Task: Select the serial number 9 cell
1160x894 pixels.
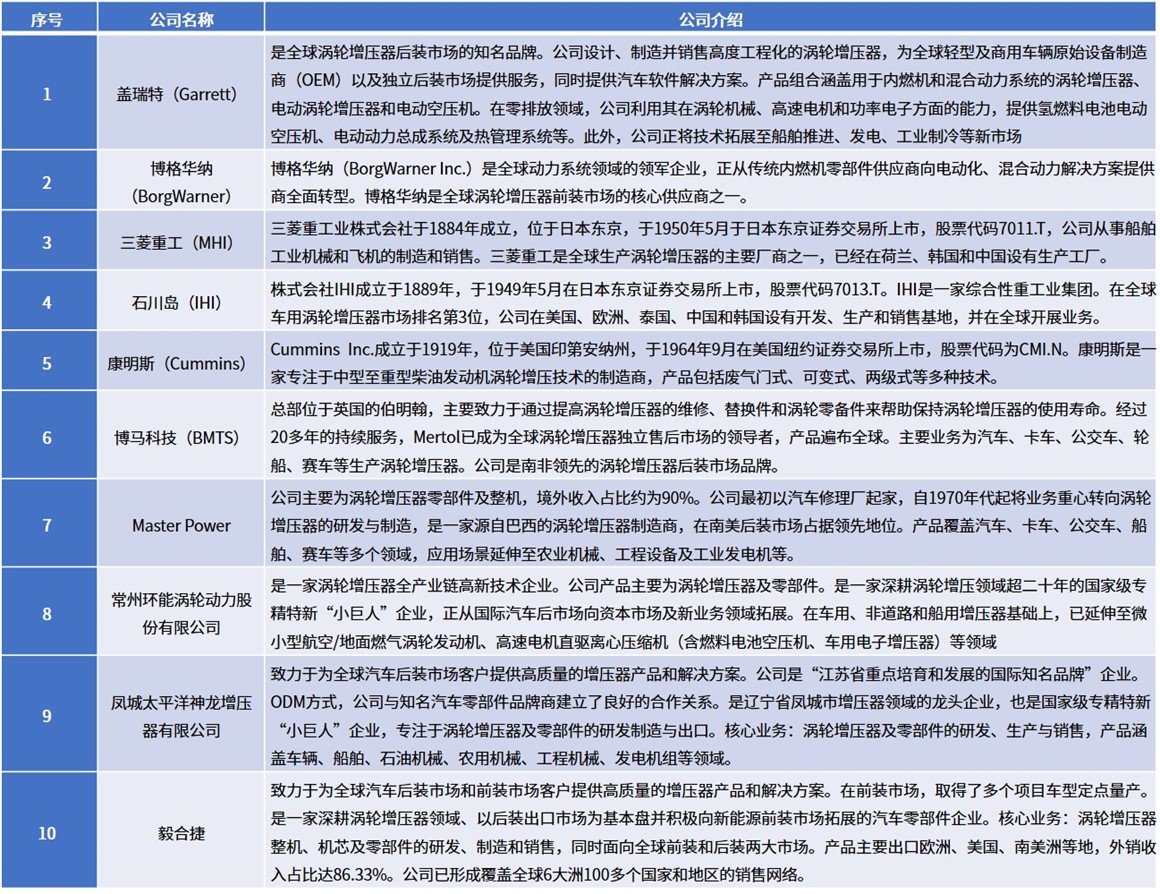Action: pyautogui.click(x=49, y=714)
